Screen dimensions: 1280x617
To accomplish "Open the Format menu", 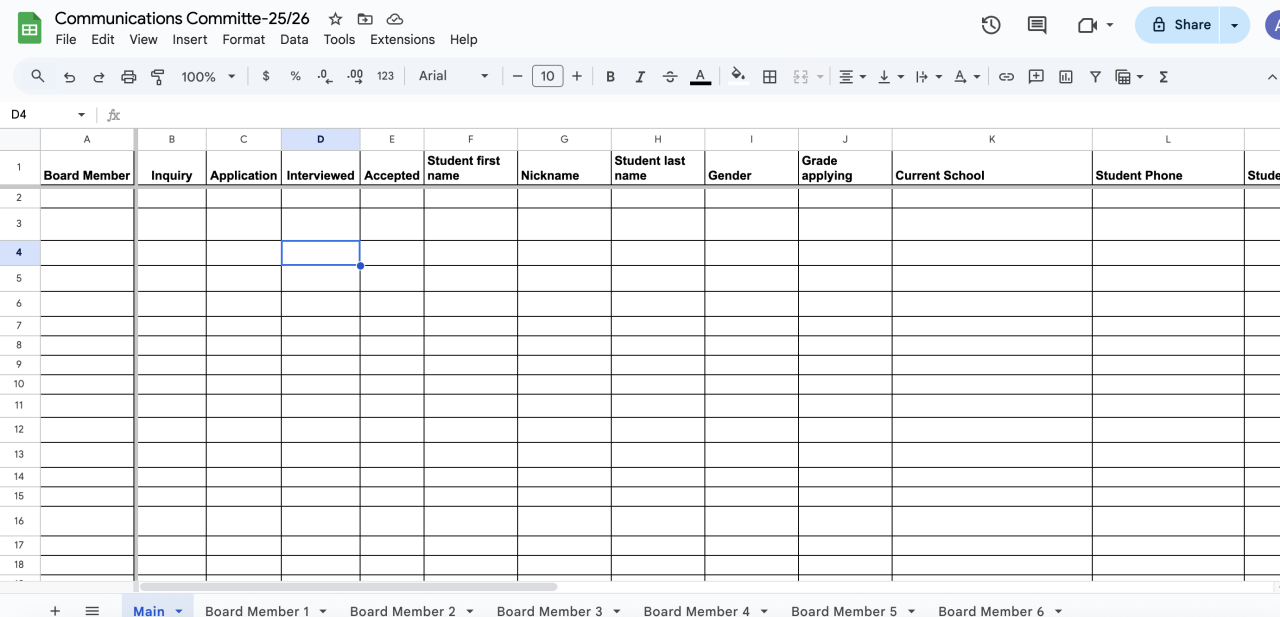I will pyautogui.click(x=244, y=40).
